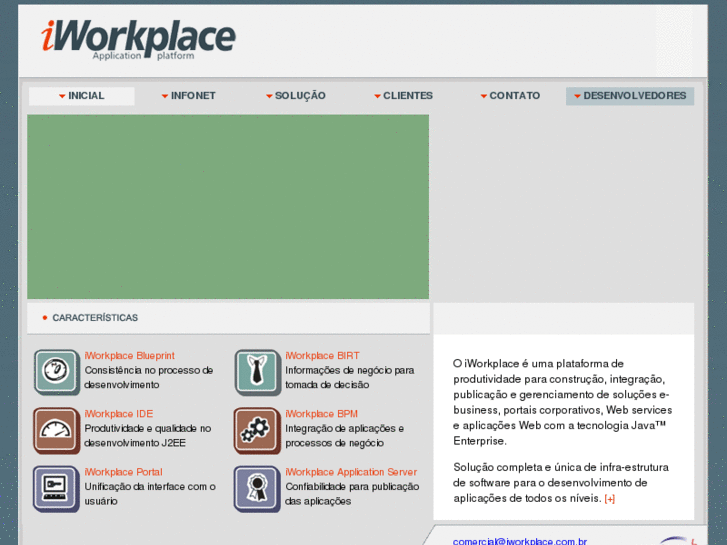Image resolution: width=727 pixels, height=545 pixels.
Task: Open the DESENVOLVEDORES menu item
Action: click(630, 96)
